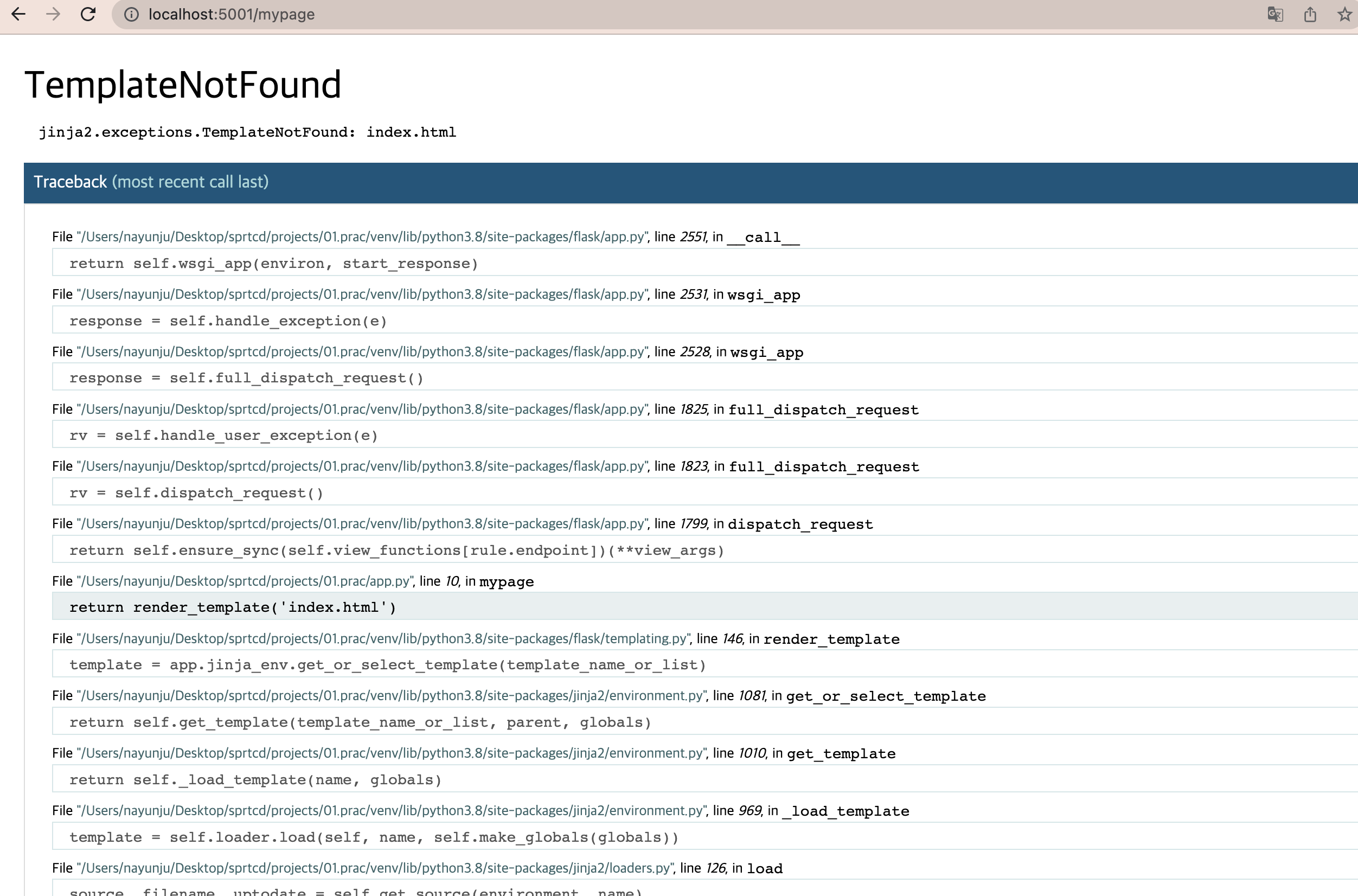Bookmark this page with the star icon

click(x=1345, y=14)
